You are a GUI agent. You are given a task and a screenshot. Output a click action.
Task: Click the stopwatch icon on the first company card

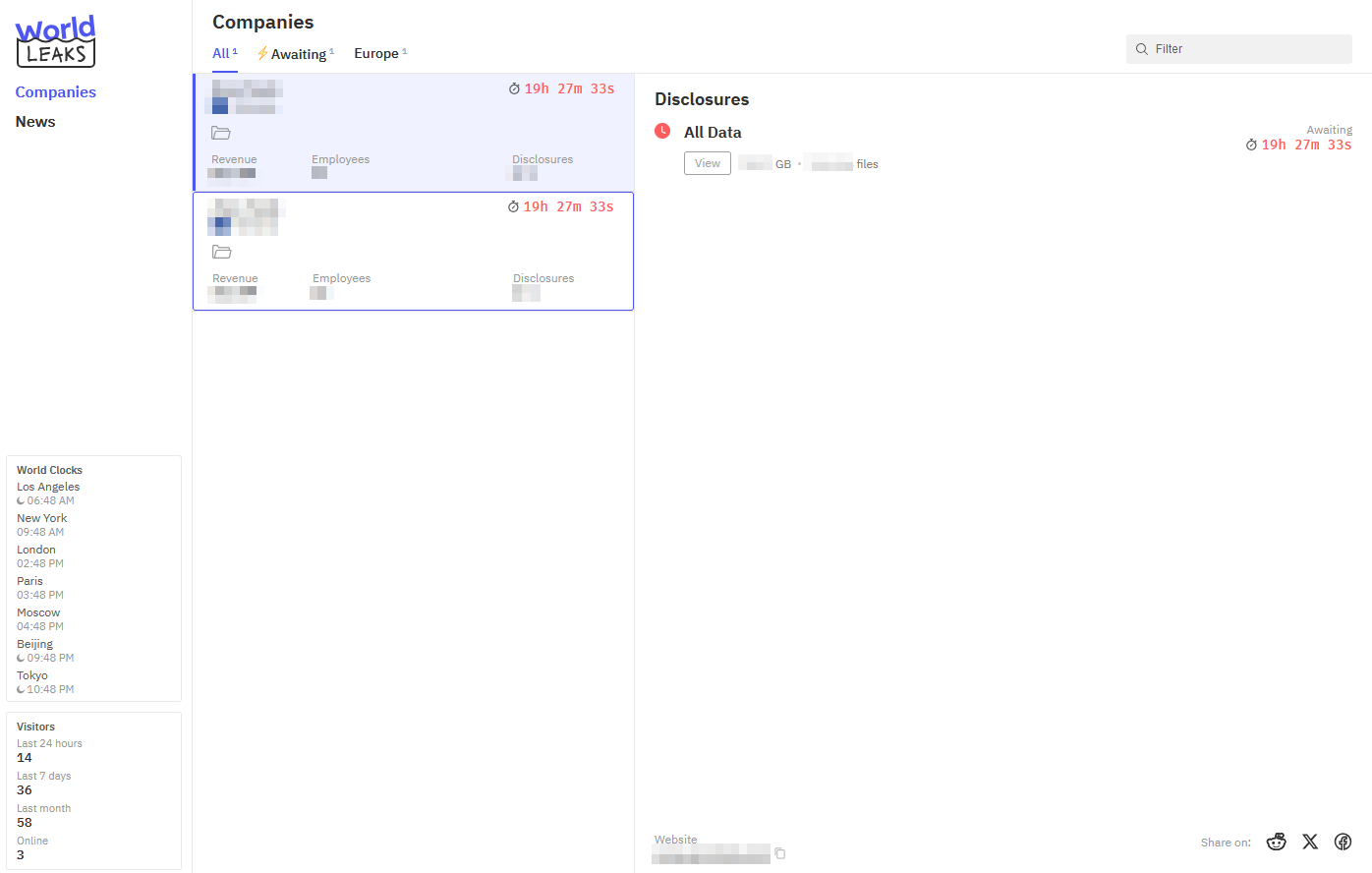click(514, 89)
